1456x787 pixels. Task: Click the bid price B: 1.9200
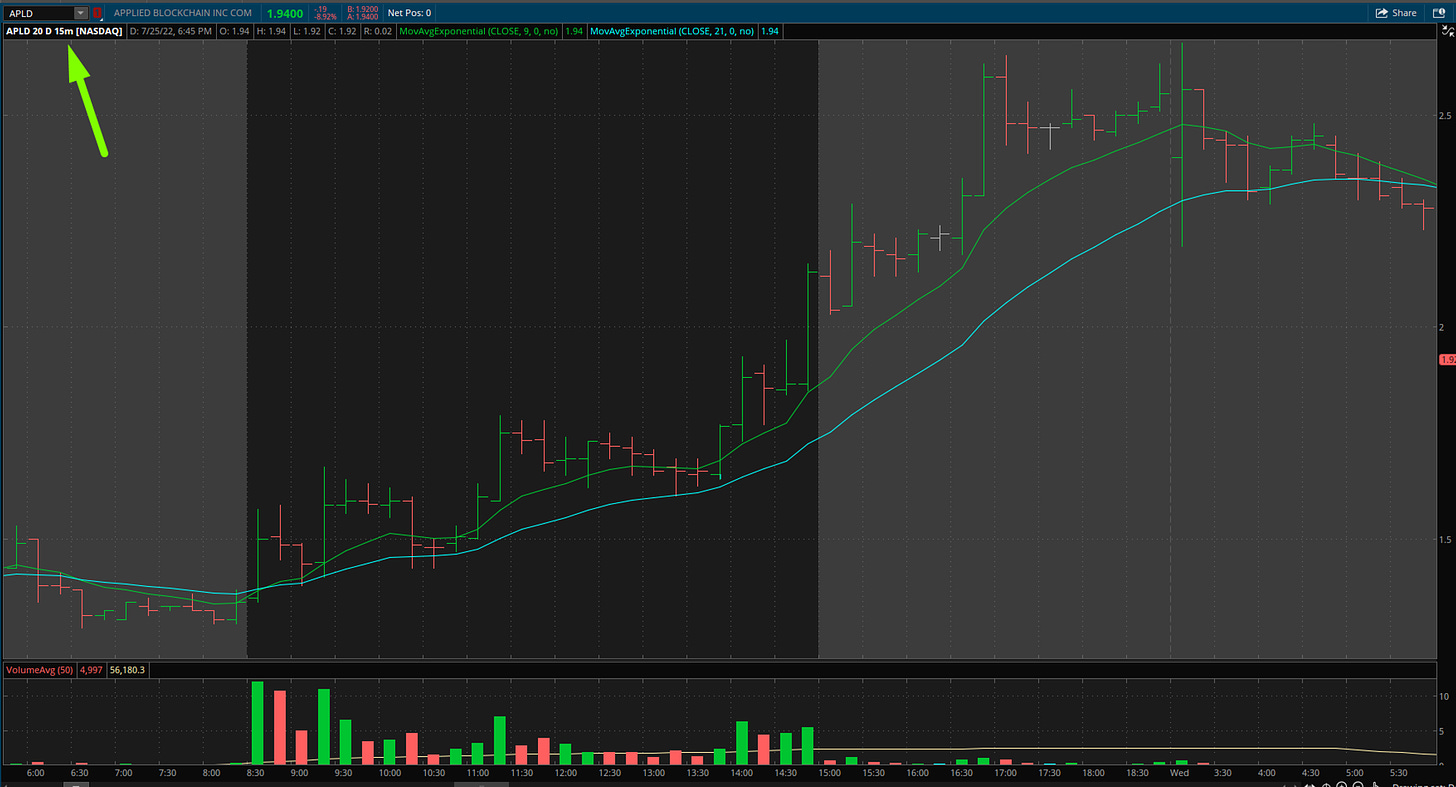click(363, 9)
